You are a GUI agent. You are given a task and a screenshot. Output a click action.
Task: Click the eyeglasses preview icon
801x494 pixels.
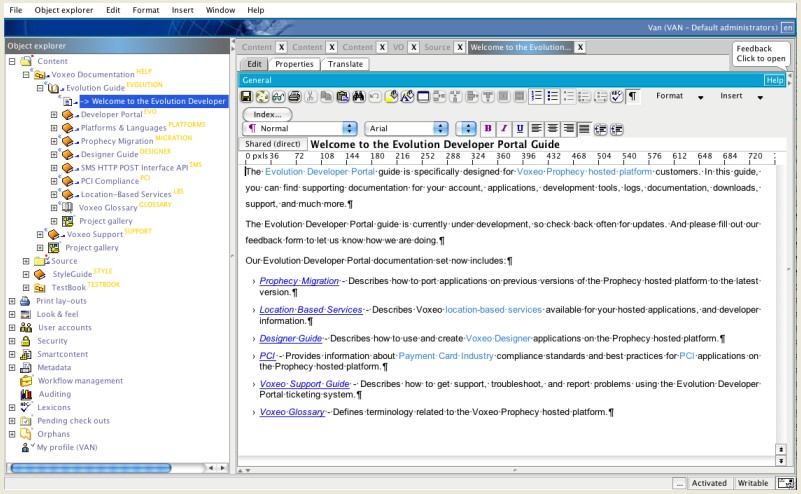[278, 97]
